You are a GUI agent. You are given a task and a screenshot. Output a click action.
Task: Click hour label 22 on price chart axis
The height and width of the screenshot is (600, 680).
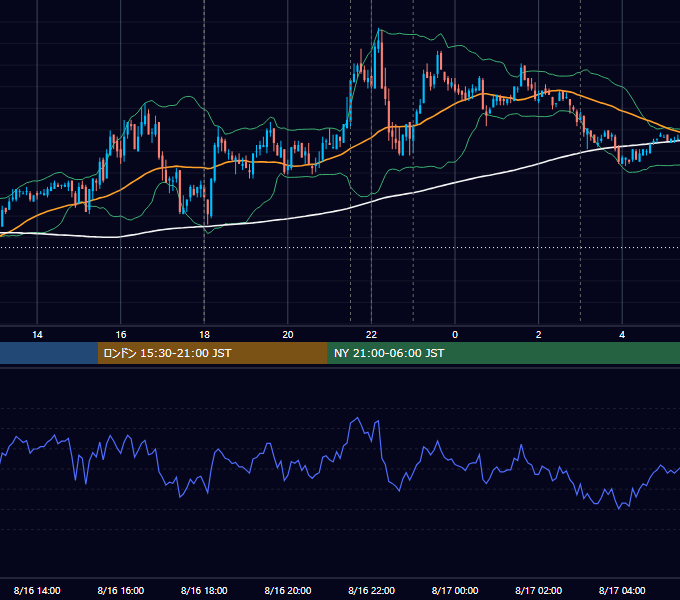pyautogui.click(x=371, y=335)
